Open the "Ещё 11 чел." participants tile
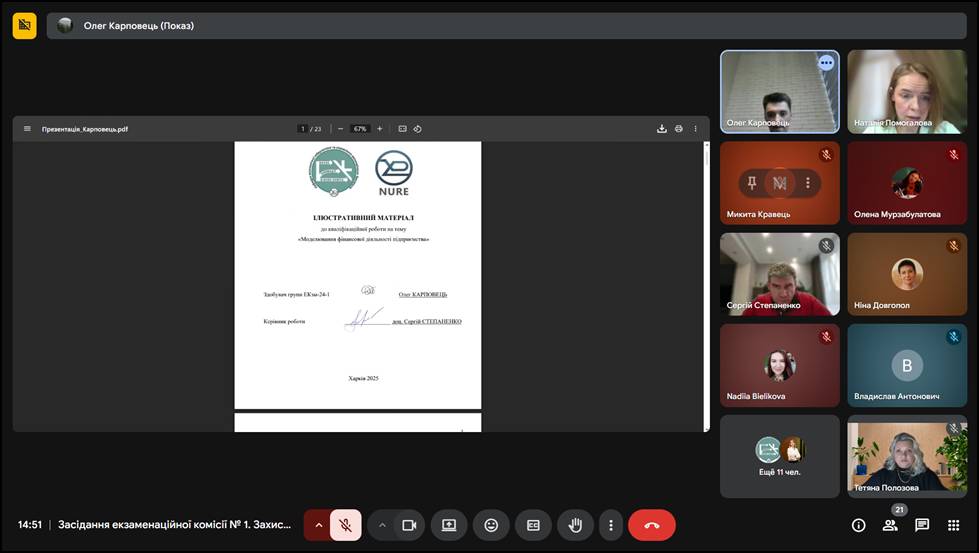 (779, 456)
